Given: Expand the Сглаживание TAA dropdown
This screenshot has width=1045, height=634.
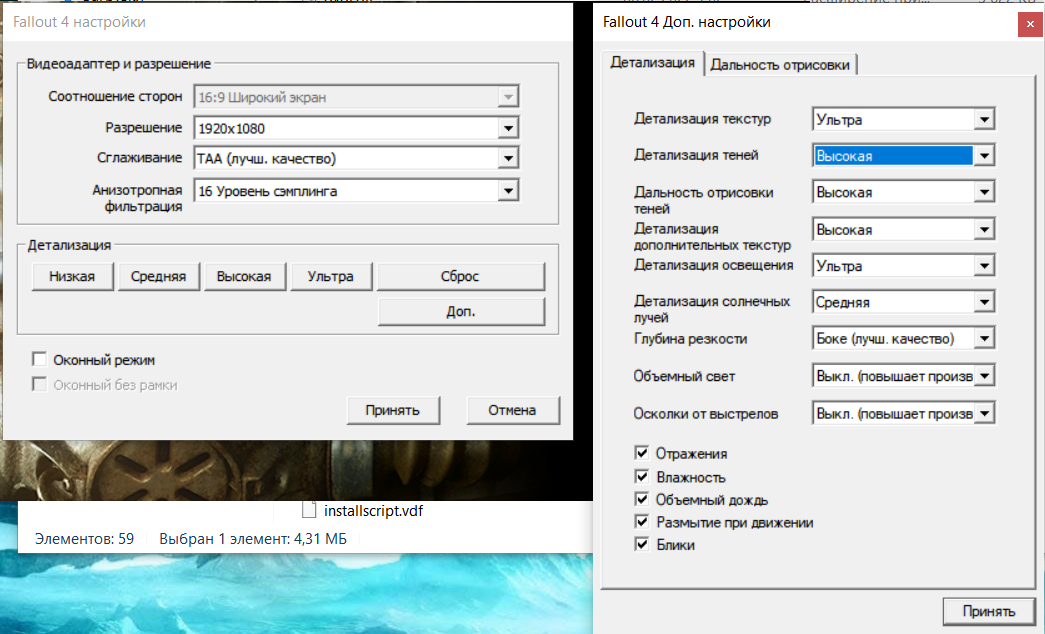Looking at the screenshot, I should 508,158.
